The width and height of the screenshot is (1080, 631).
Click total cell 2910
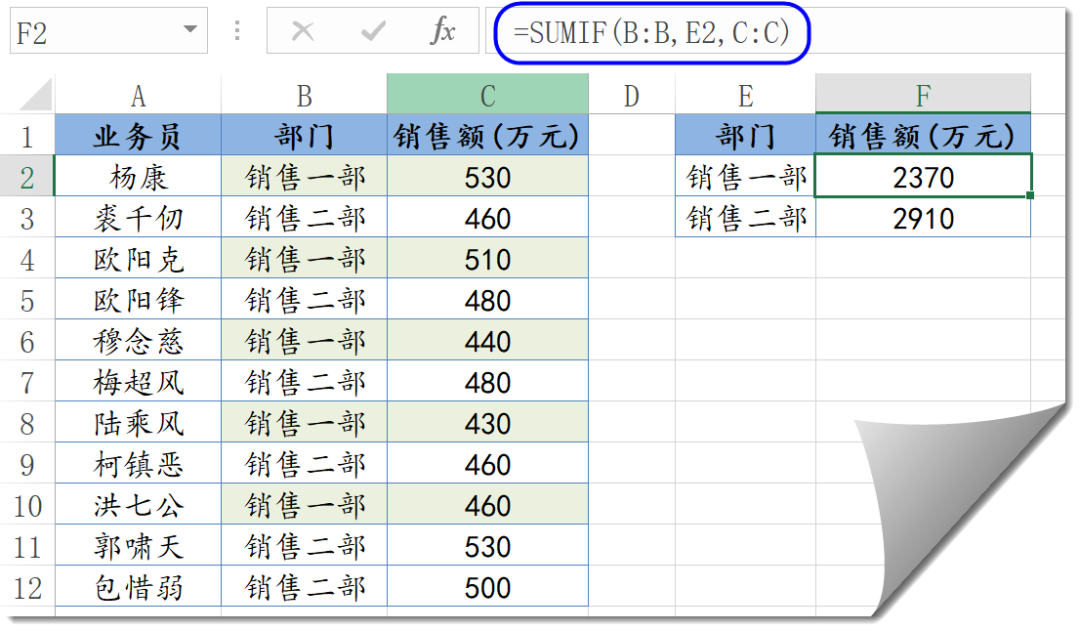tap(923, 218)
